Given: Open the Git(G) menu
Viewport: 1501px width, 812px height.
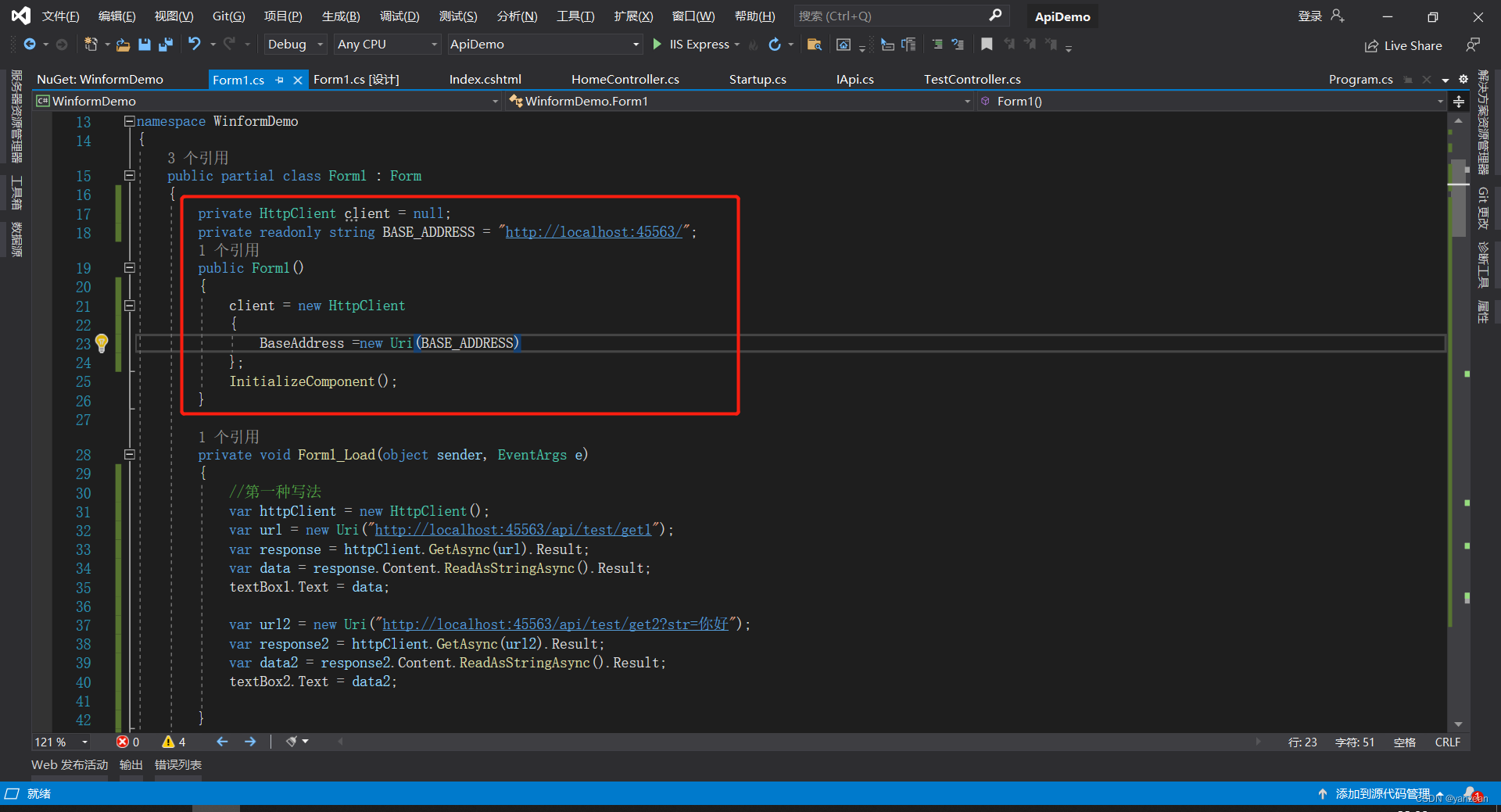Looking at the screenshot, I should coord(228,16).
